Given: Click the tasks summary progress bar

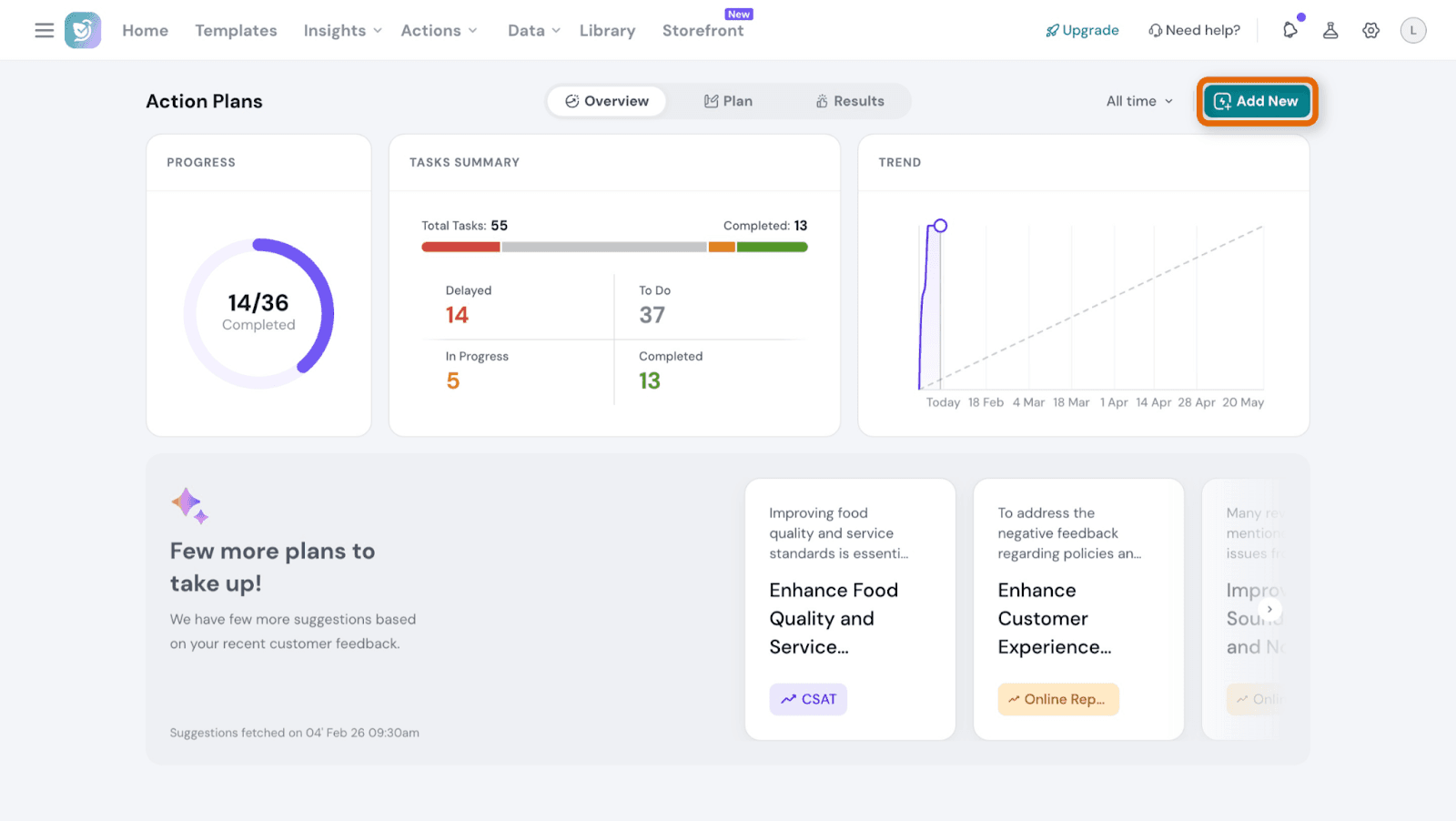Looking at the screenshot, I should tap(614, 247).
